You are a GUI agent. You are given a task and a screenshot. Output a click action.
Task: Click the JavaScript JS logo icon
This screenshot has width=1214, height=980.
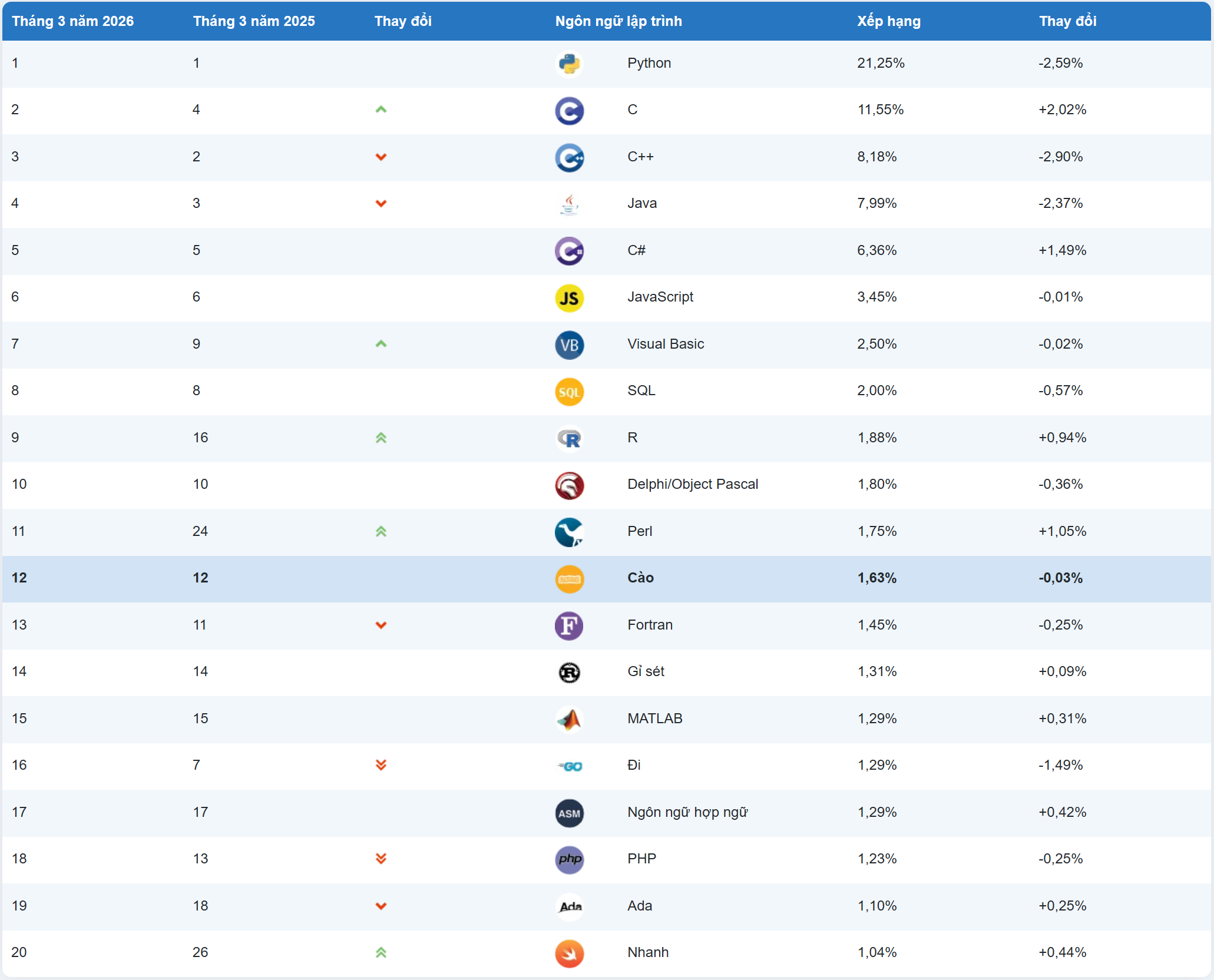pyautogui.click(x=569, y=298)
